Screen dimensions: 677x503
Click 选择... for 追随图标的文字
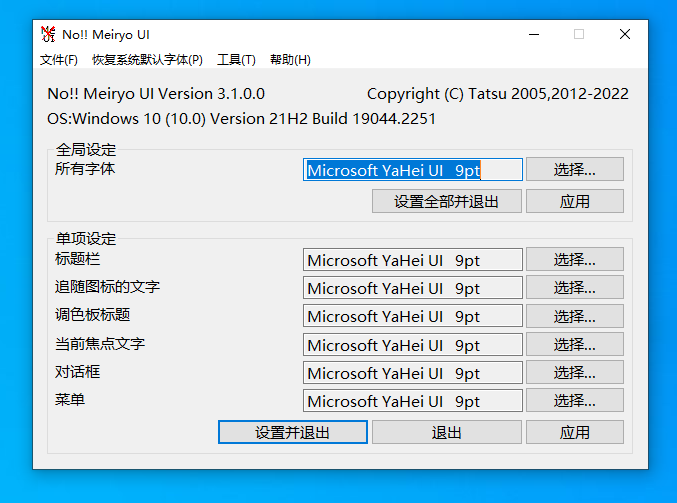[575, 287]
